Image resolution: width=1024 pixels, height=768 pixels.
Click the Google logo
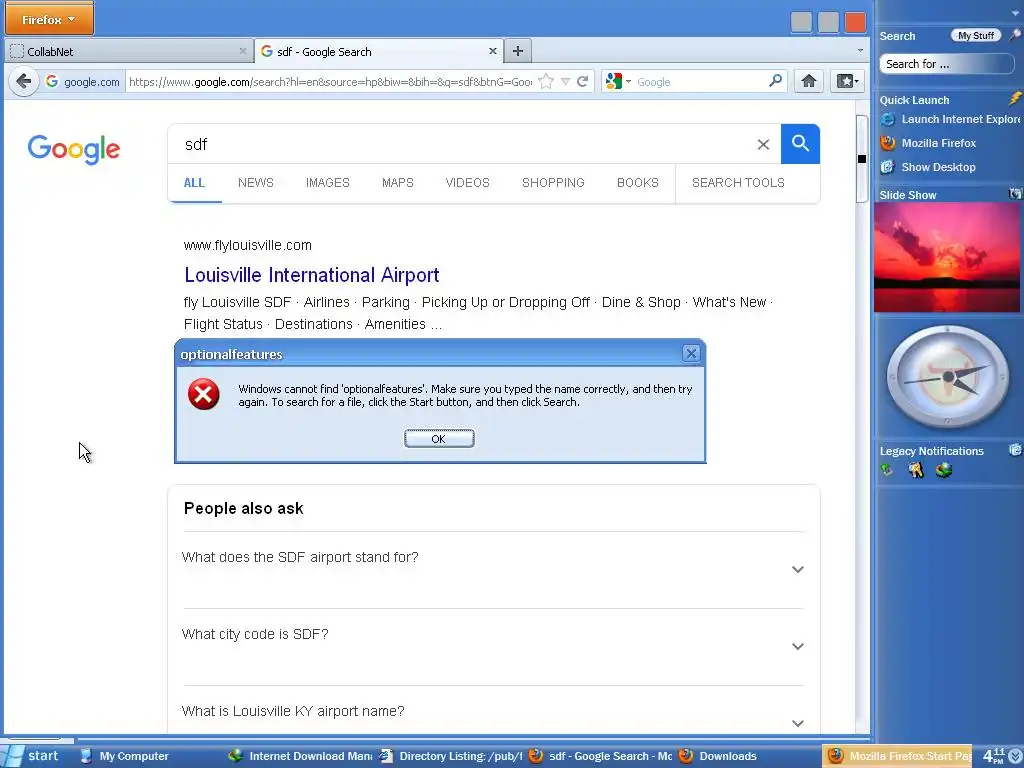point(74,150)
